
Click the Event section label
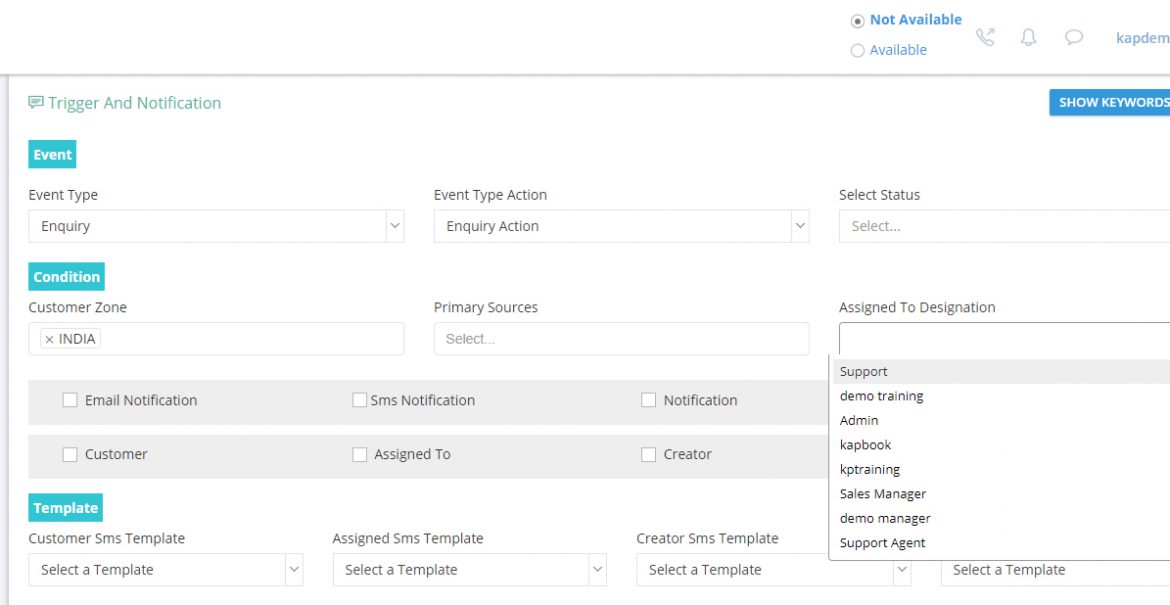52,154
